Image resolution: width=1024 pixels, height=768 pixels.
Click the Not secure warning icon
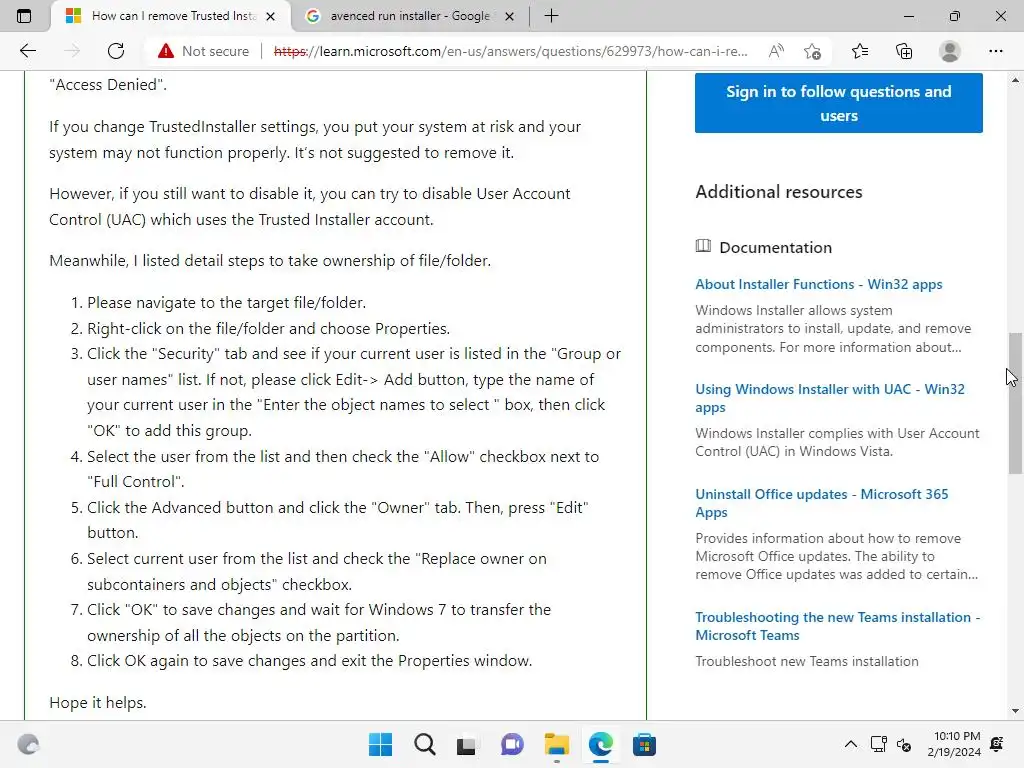pyautogui.click(x=166, y=51)
